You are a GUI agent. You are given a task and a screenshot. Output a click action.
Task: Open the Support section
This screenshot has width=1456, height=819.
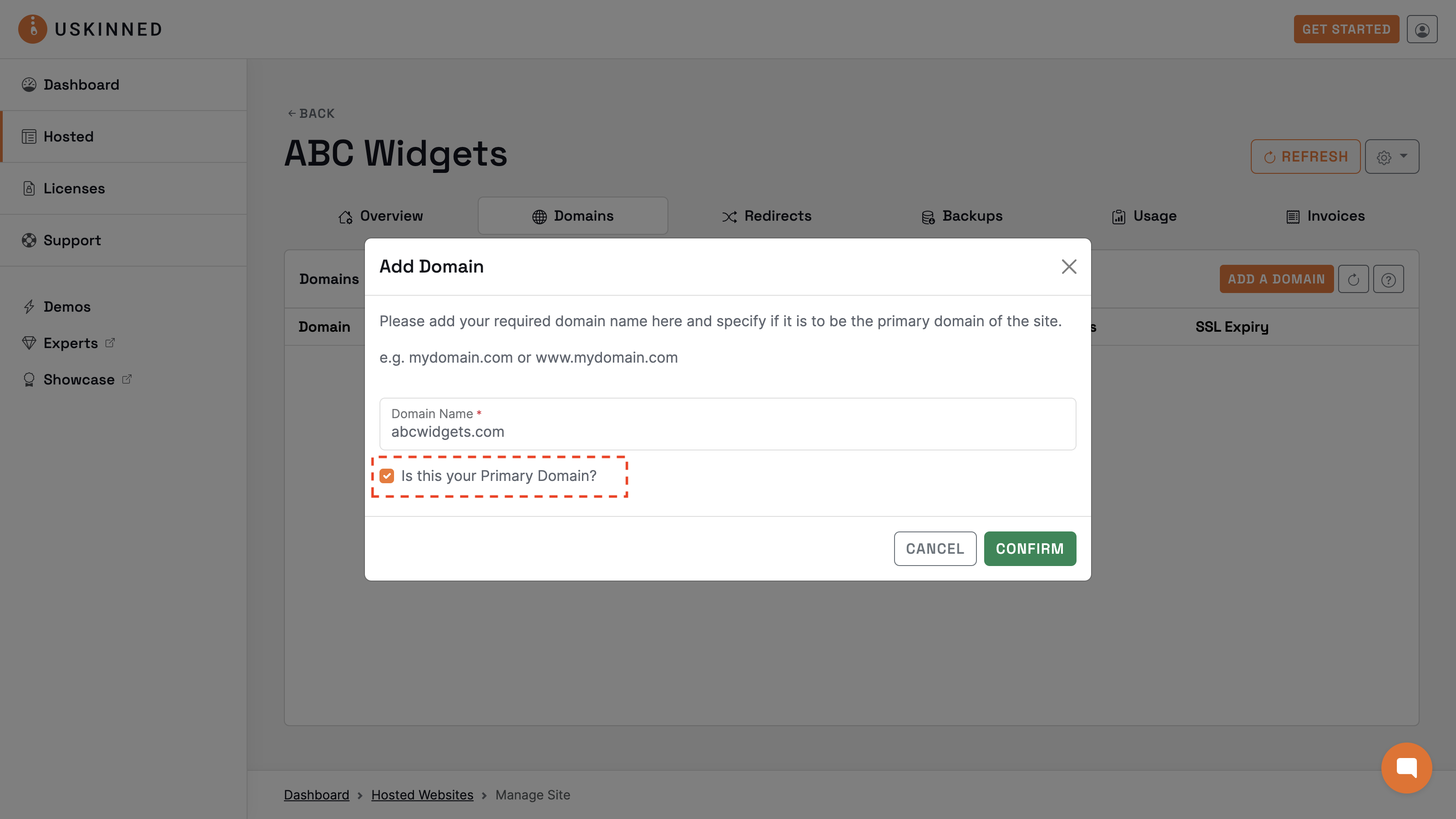(72, 240)
